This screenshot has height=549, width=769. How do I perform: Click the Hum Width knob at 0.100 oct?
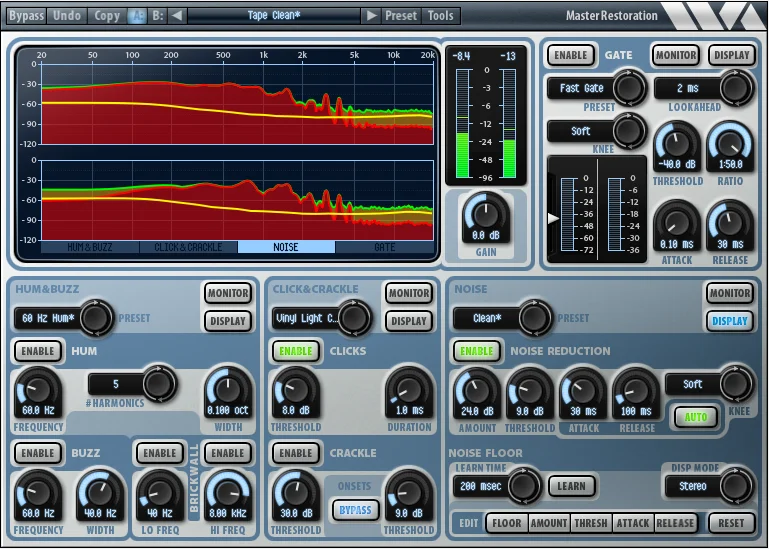pos(228,390)
